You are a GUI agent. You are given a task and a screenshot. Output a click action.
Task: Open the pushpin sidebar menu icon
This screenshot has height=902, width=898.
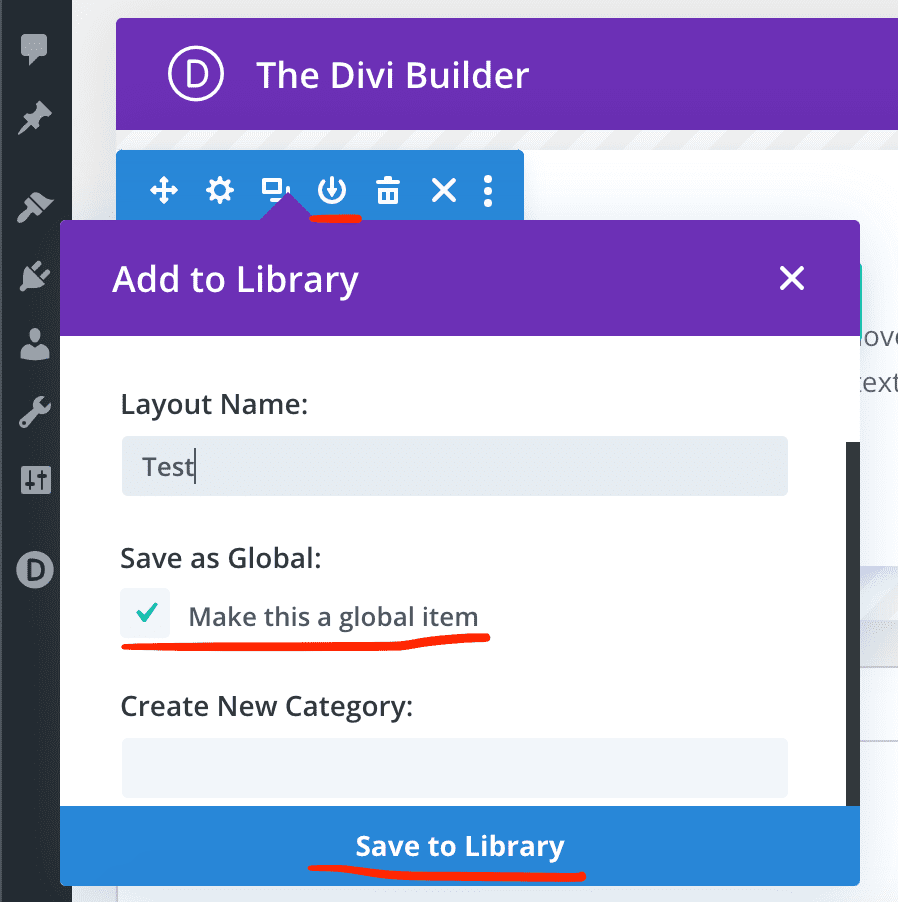coord(35,118)
